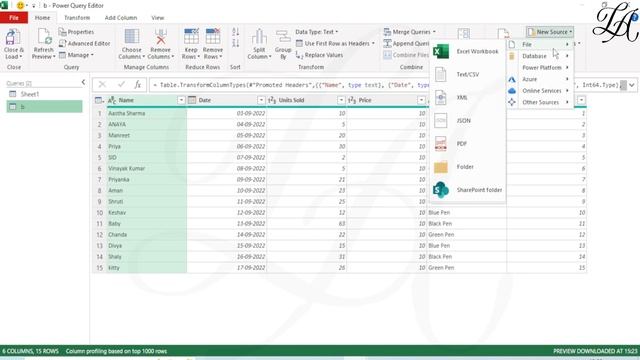Select row number 15
This screenshot has height=360, width=640.
(99, 268)
